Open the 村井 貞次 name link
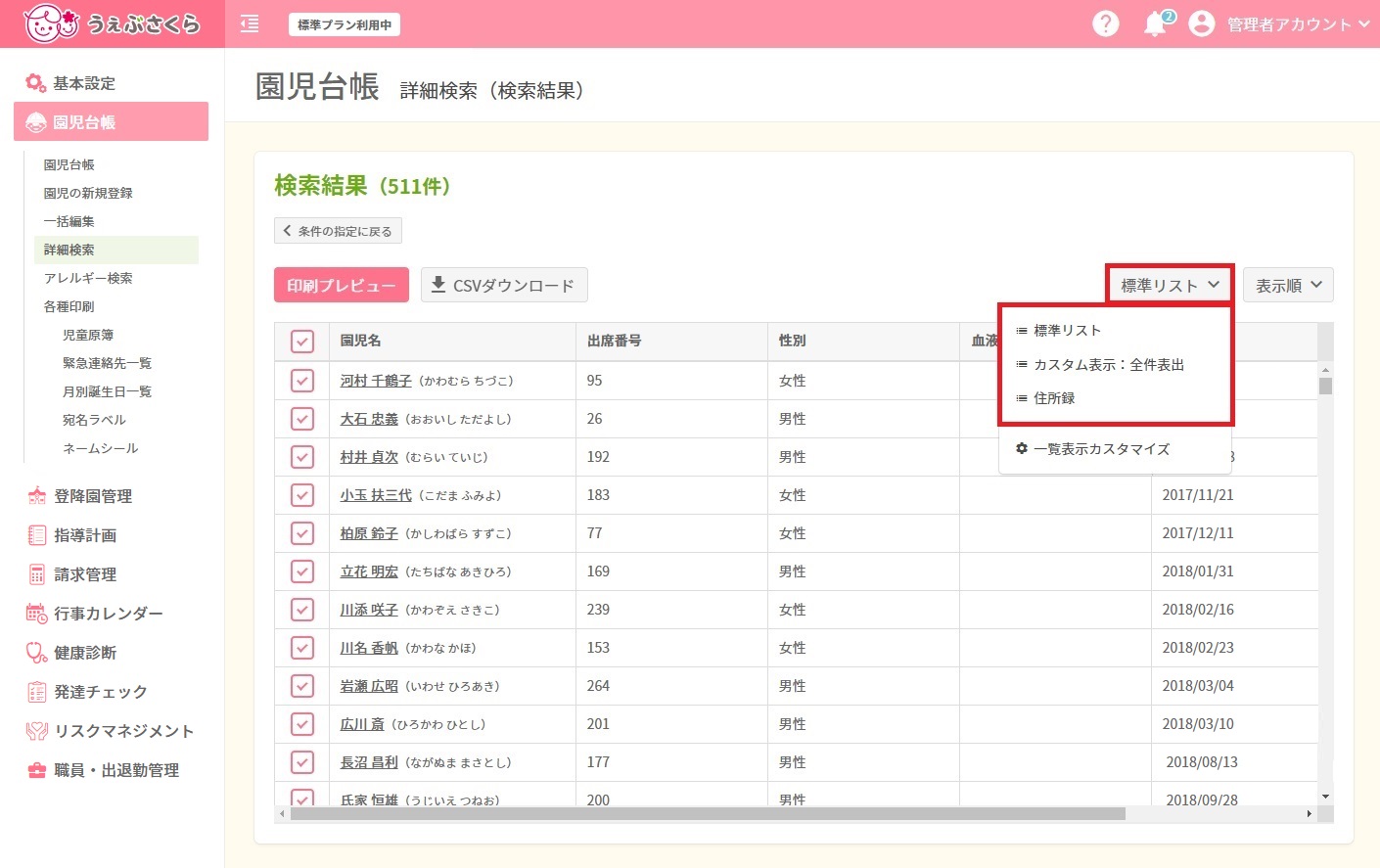The image size is (1380, 868). coord(369,457)
